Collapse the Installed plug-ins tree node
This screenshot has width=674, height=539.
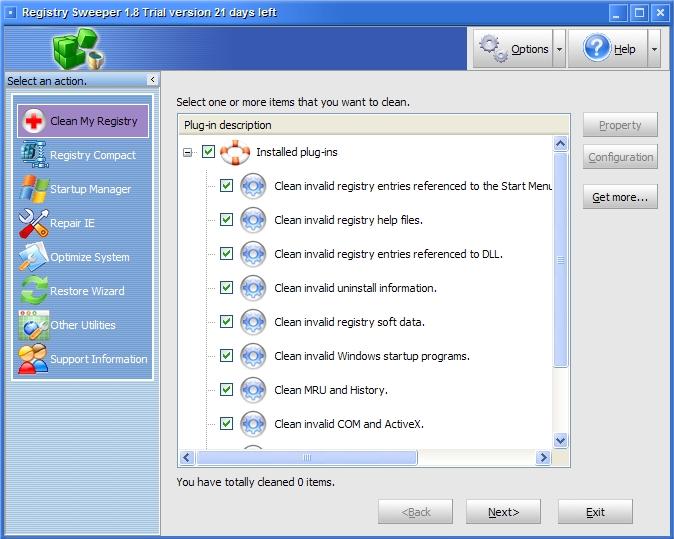(x=187, y=152)
